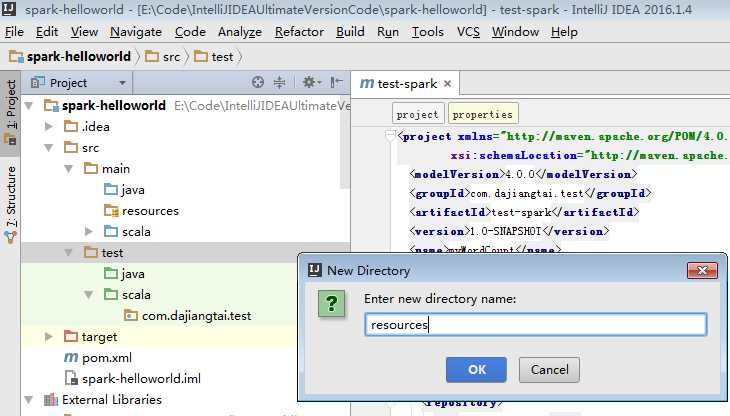Click the question mark icon in dialog
This screenshot has height=416, width=730.
coord(331,304)
